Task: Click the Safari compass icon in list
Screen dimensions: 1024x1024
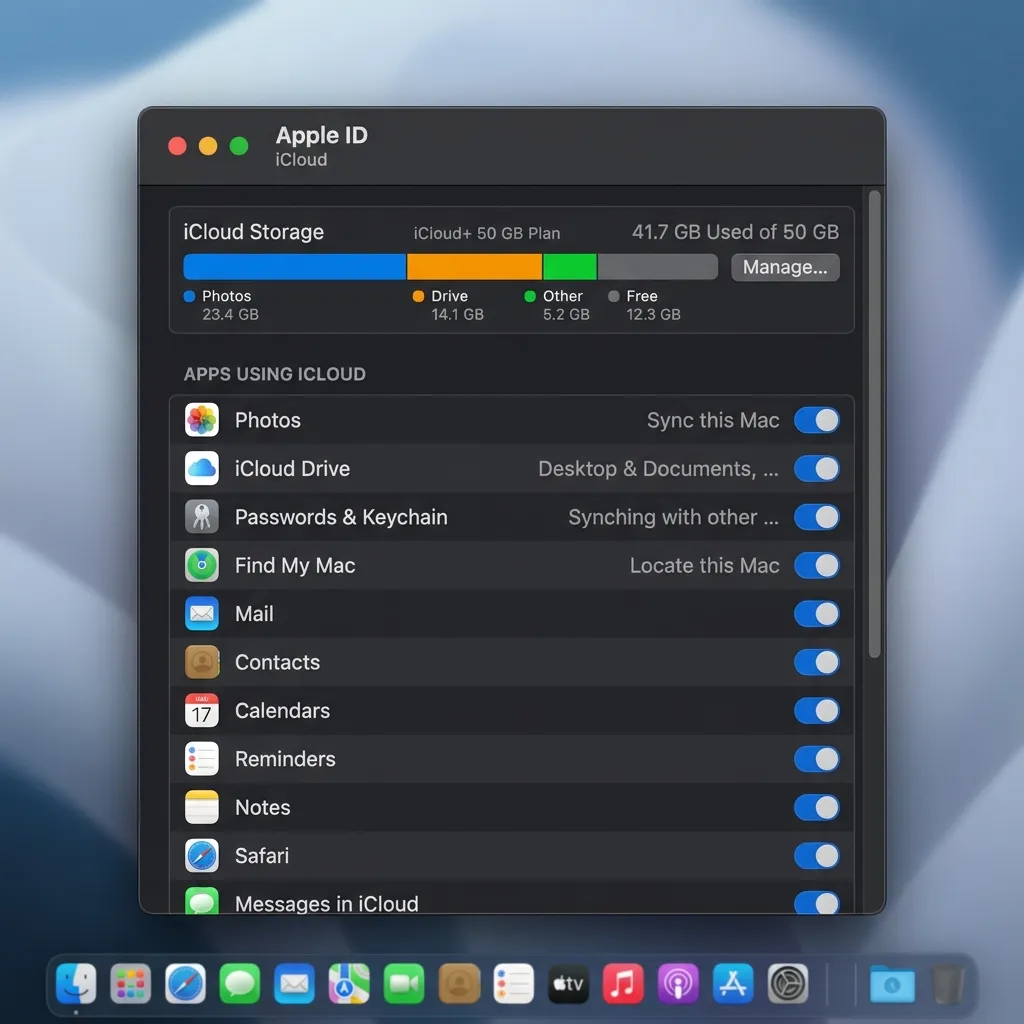Action: [x=202, y=855]
